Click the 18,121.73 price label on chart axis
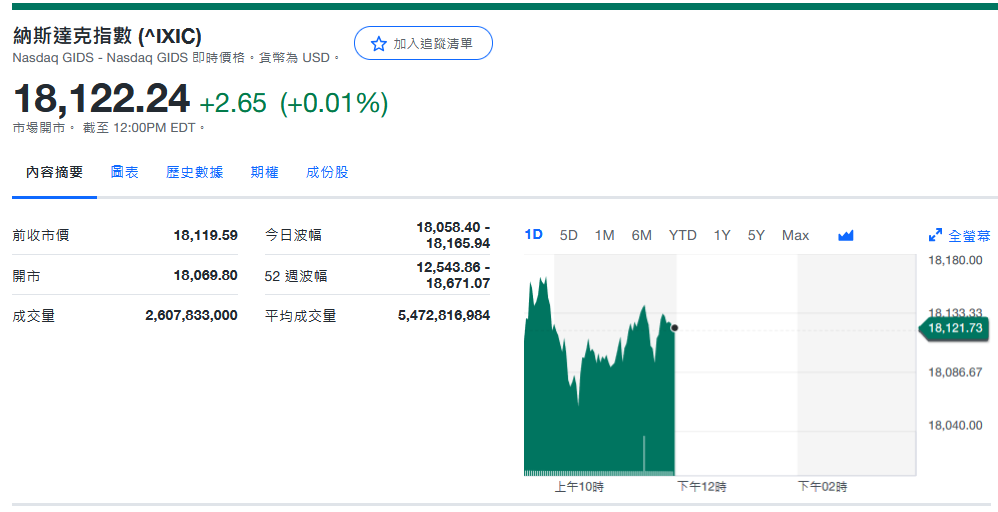The height and width of the screenshot is (512, 998). pyautogui.click(x=955, y=328)
